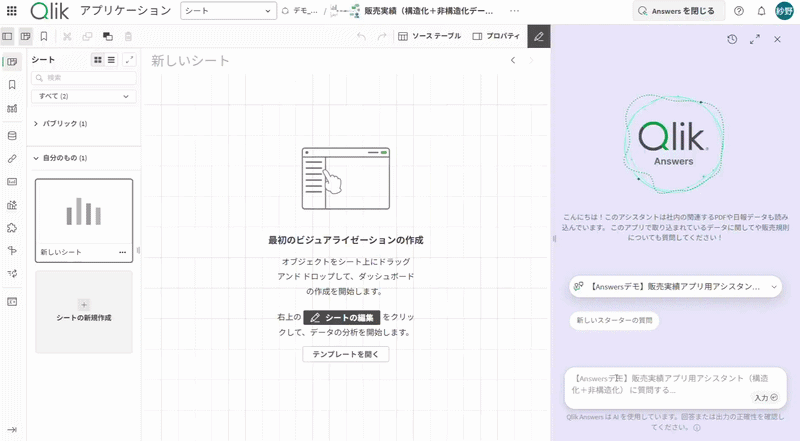Click the 販売実績 app title in header

429,11
